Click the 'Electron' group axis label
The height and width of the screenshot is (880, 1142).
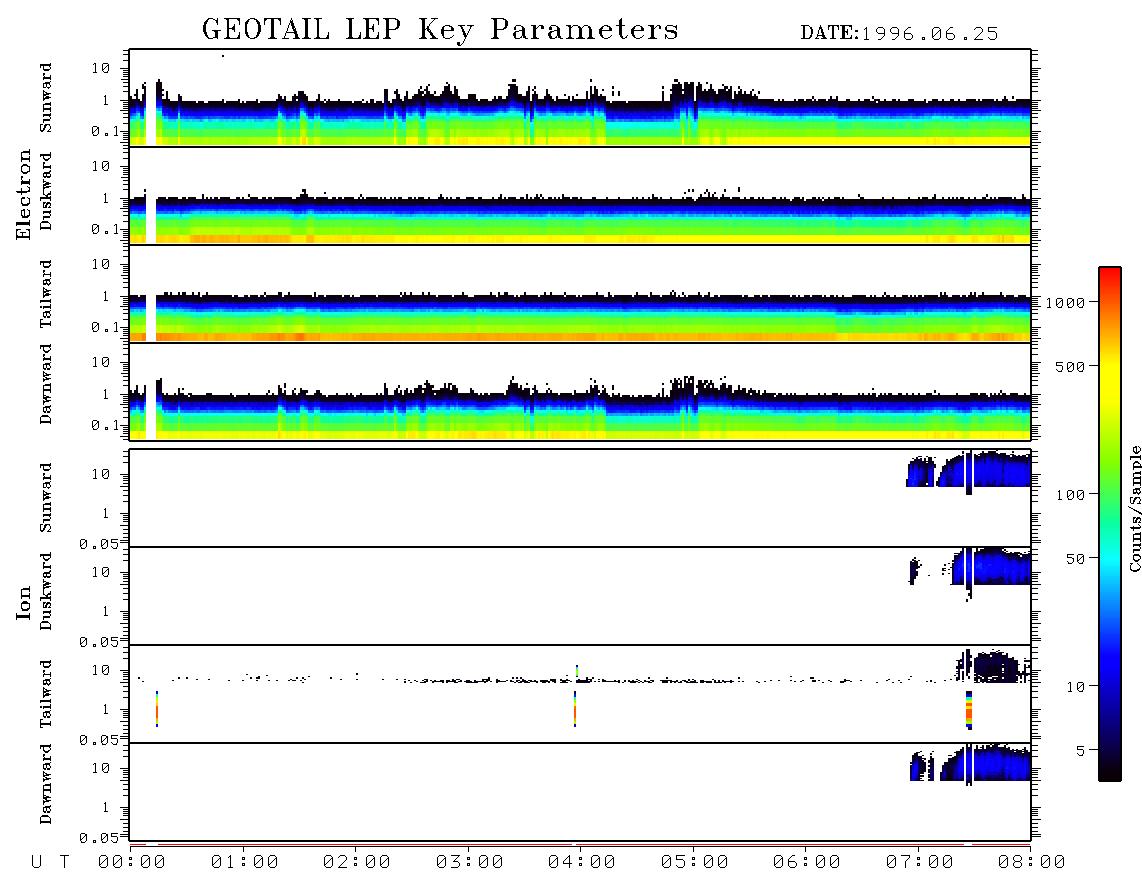click(x=24, y=195)
